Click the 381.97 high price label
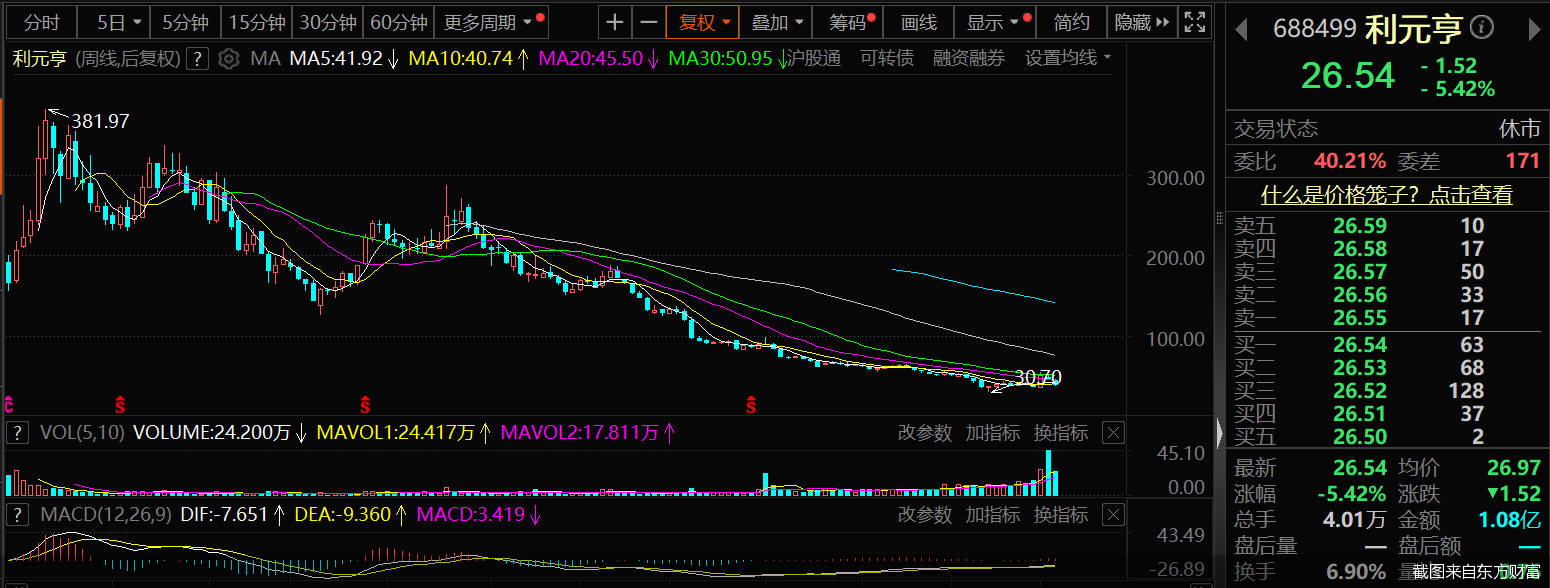The width and height of the screenshot is (1550, 588). coord(99,121)
